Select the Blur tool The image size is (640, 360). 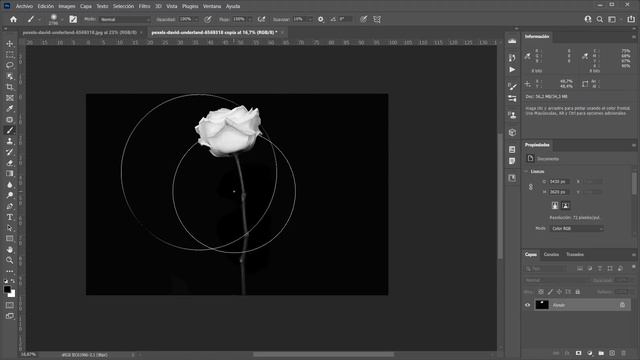click(10, 184)
